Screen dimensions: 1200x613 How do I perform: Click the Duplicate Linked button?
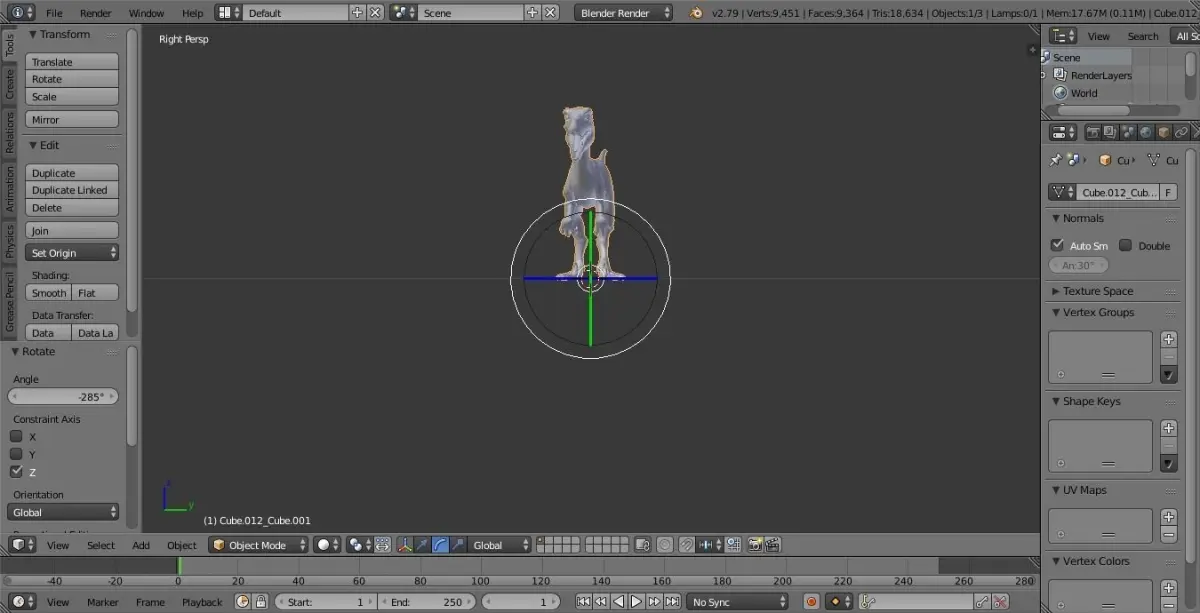tap(72, 190)
